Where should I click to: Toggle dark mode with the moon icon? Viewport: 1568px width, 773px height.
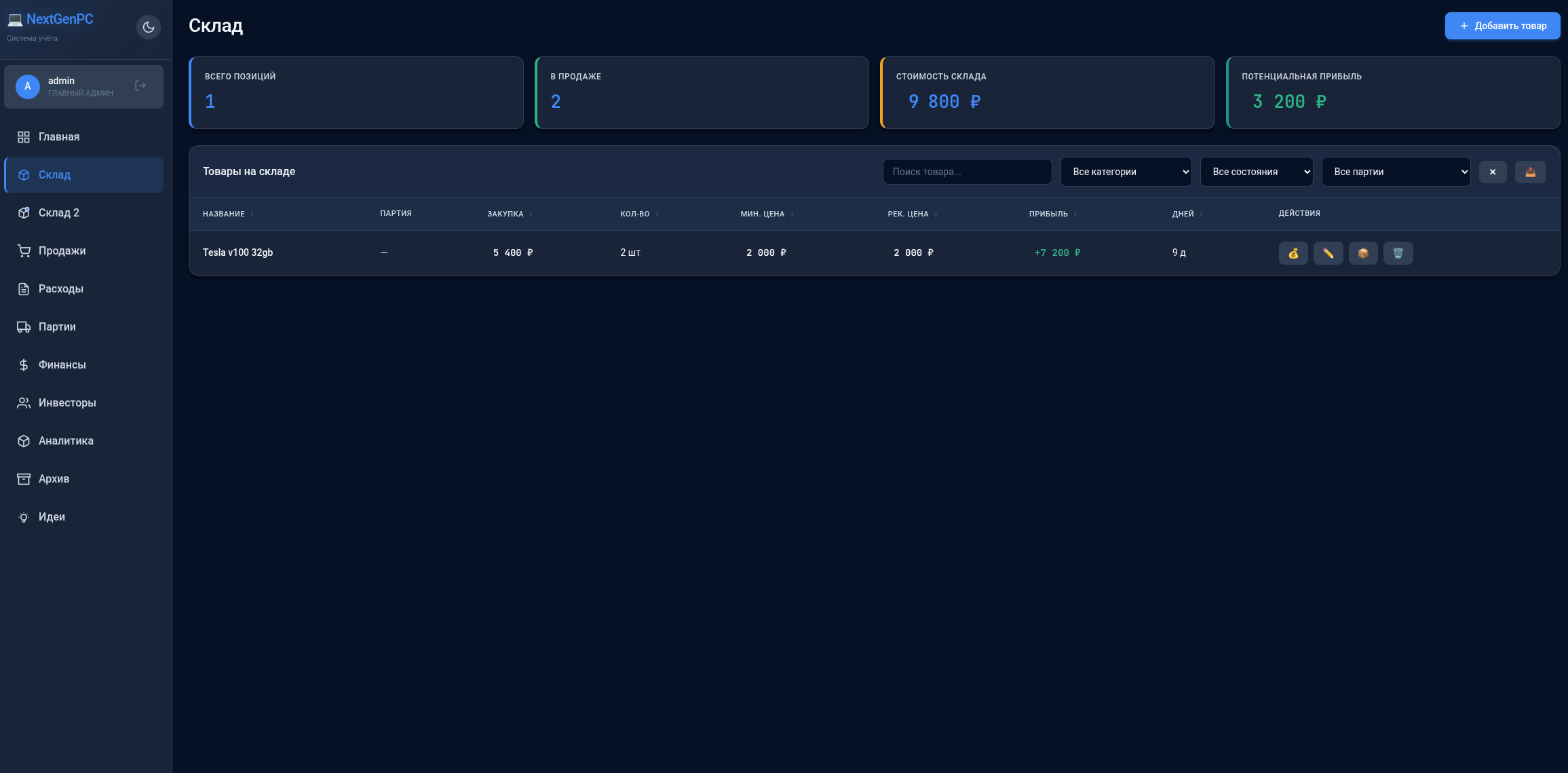149,27
